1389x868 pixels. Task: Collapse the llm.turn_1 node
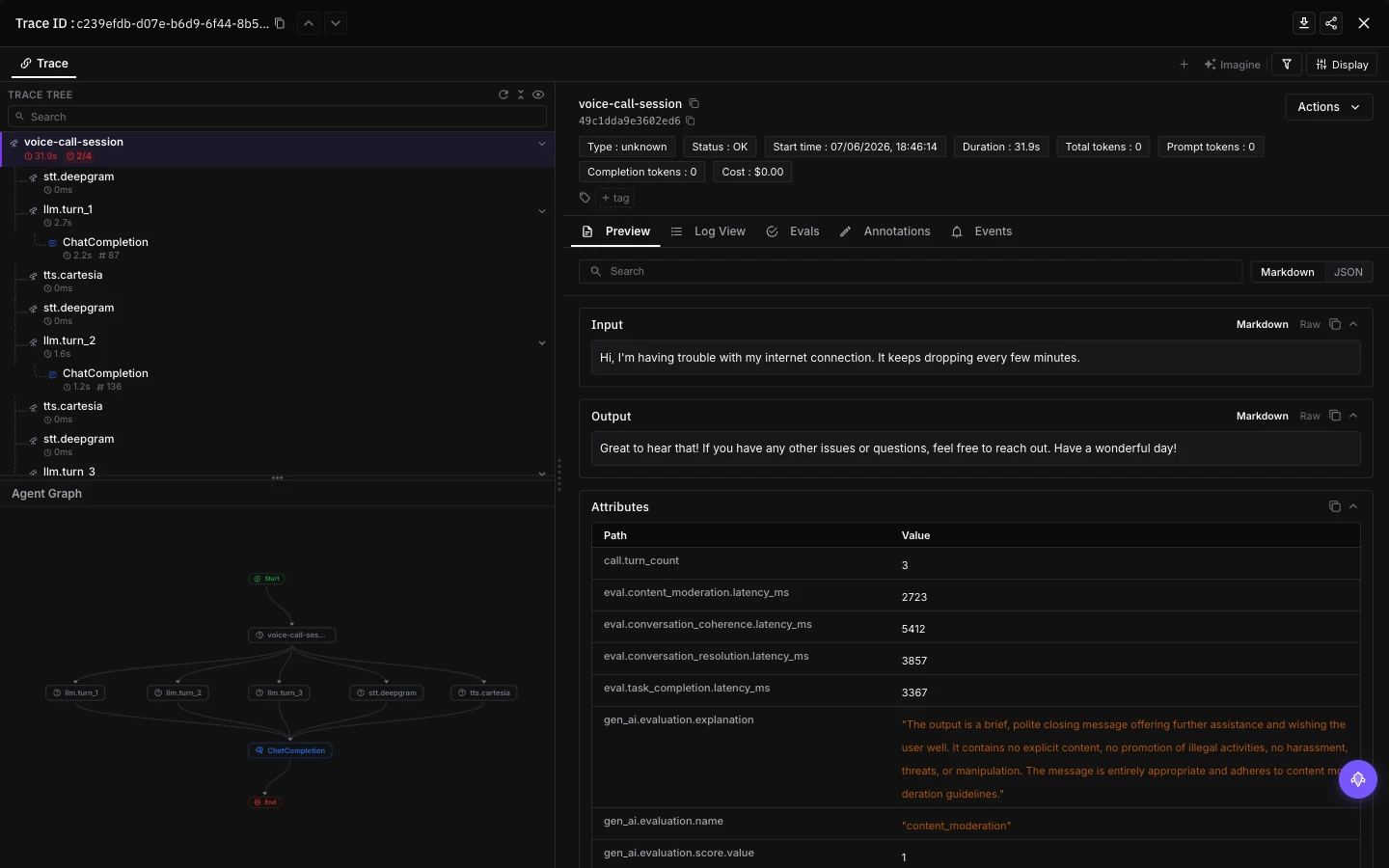click(542, 211)
